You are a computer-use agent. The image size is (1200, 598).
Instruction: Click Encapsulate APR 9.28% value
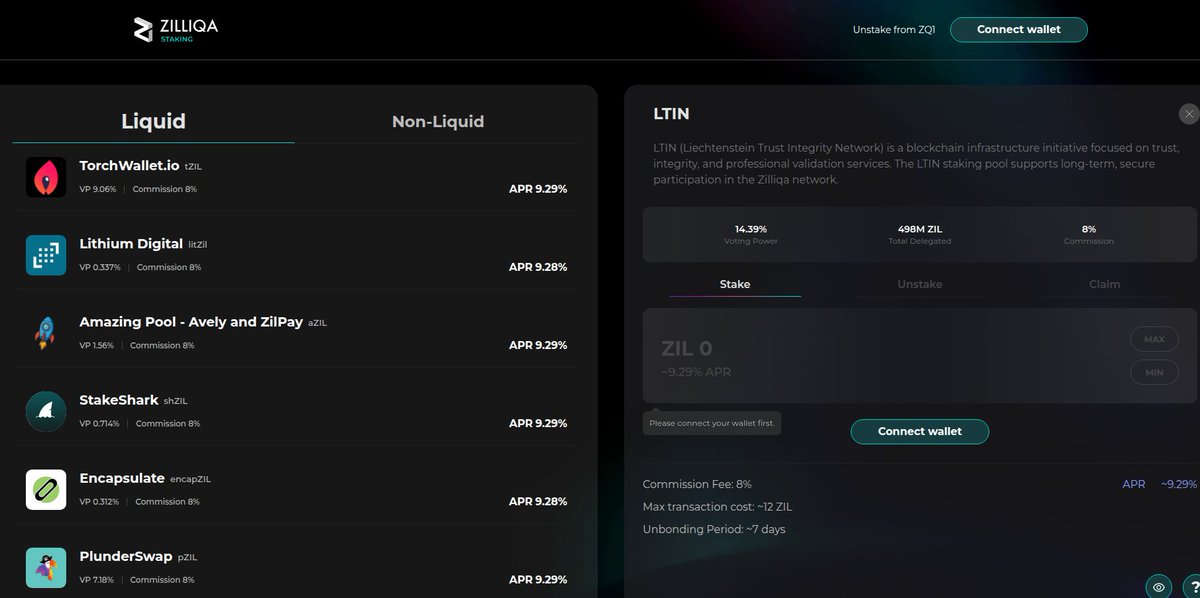(538, 501)
